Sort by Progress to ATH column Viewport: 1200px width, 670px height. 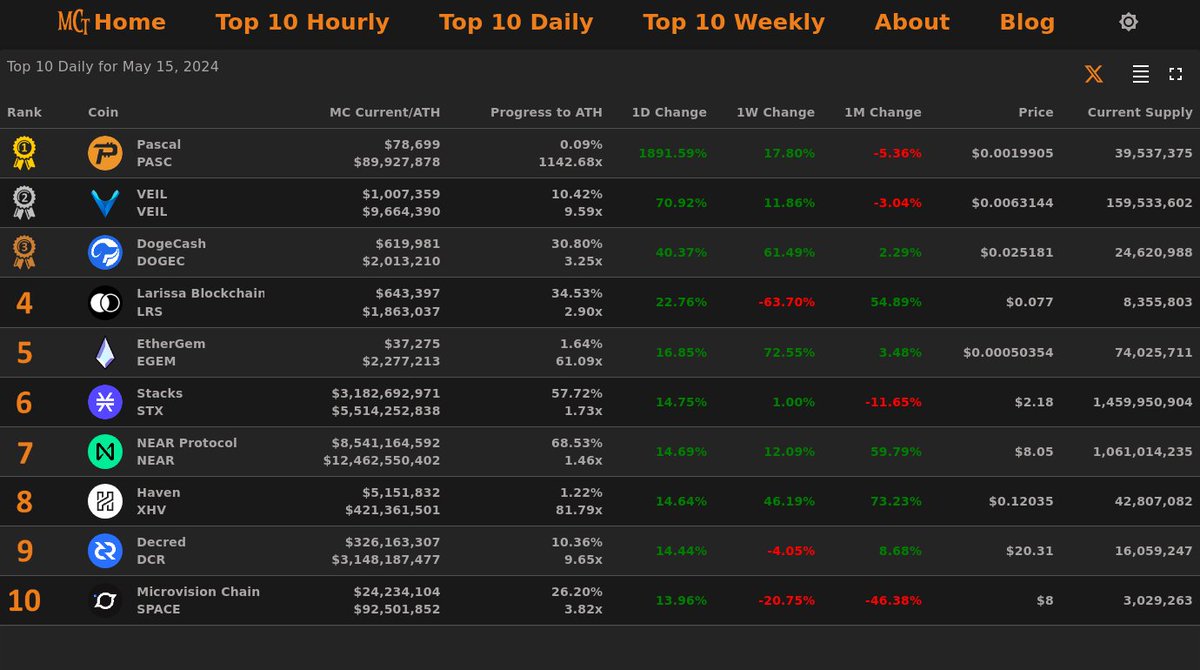[546, 112]
